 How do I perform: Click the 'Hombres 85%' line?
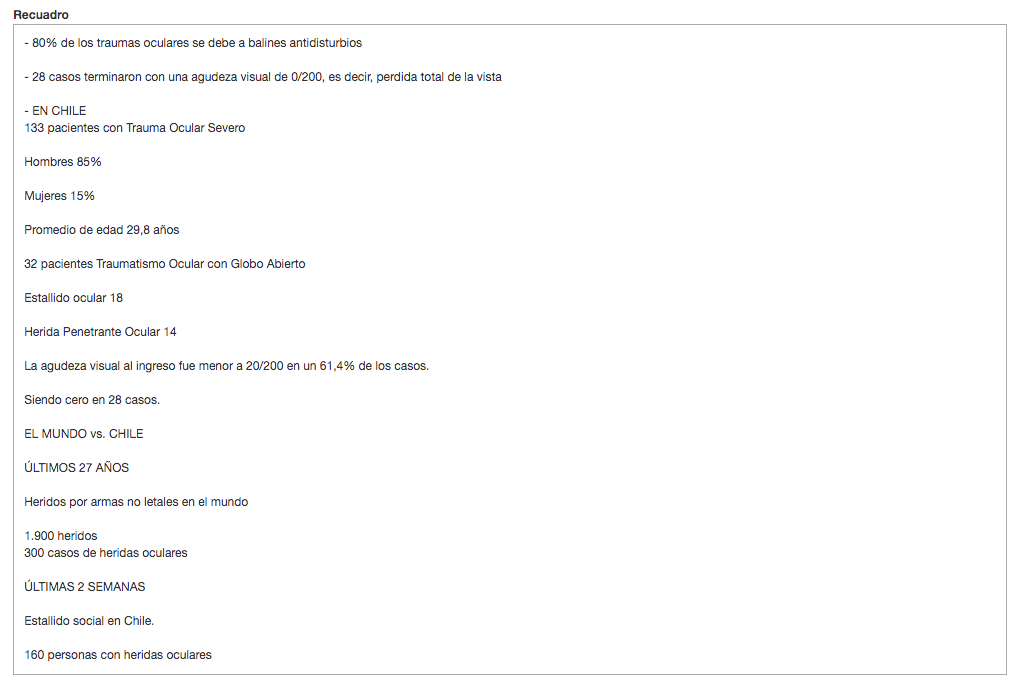pyautogui.click(x=63, y=162)
